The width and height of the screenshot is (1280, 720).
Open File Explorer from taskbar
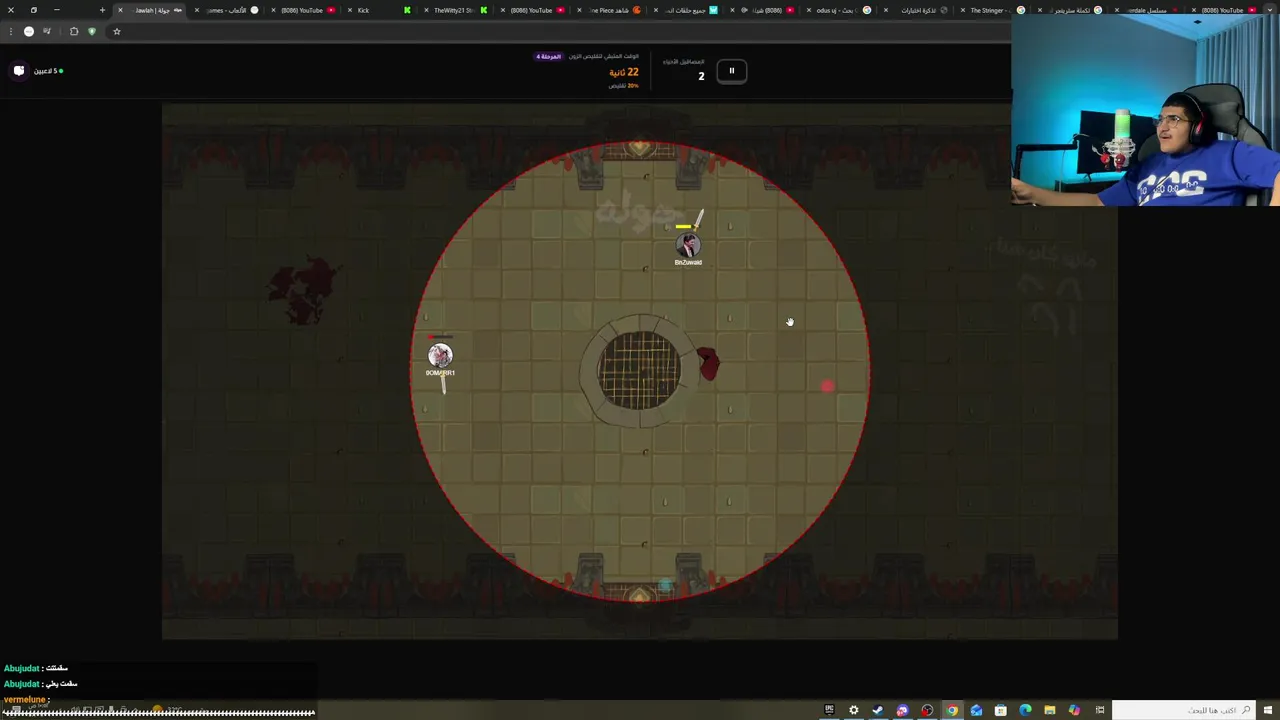1050,710
